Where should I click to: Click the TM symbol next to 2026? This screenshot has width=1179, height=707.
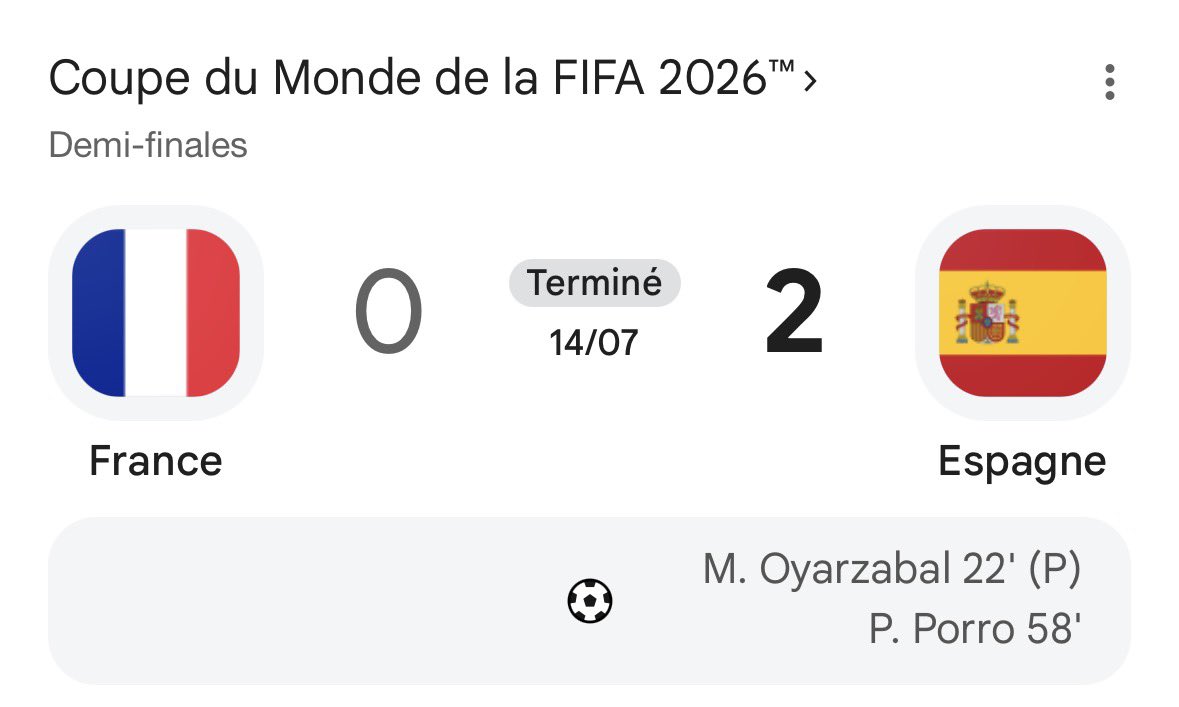pos(782,66)
